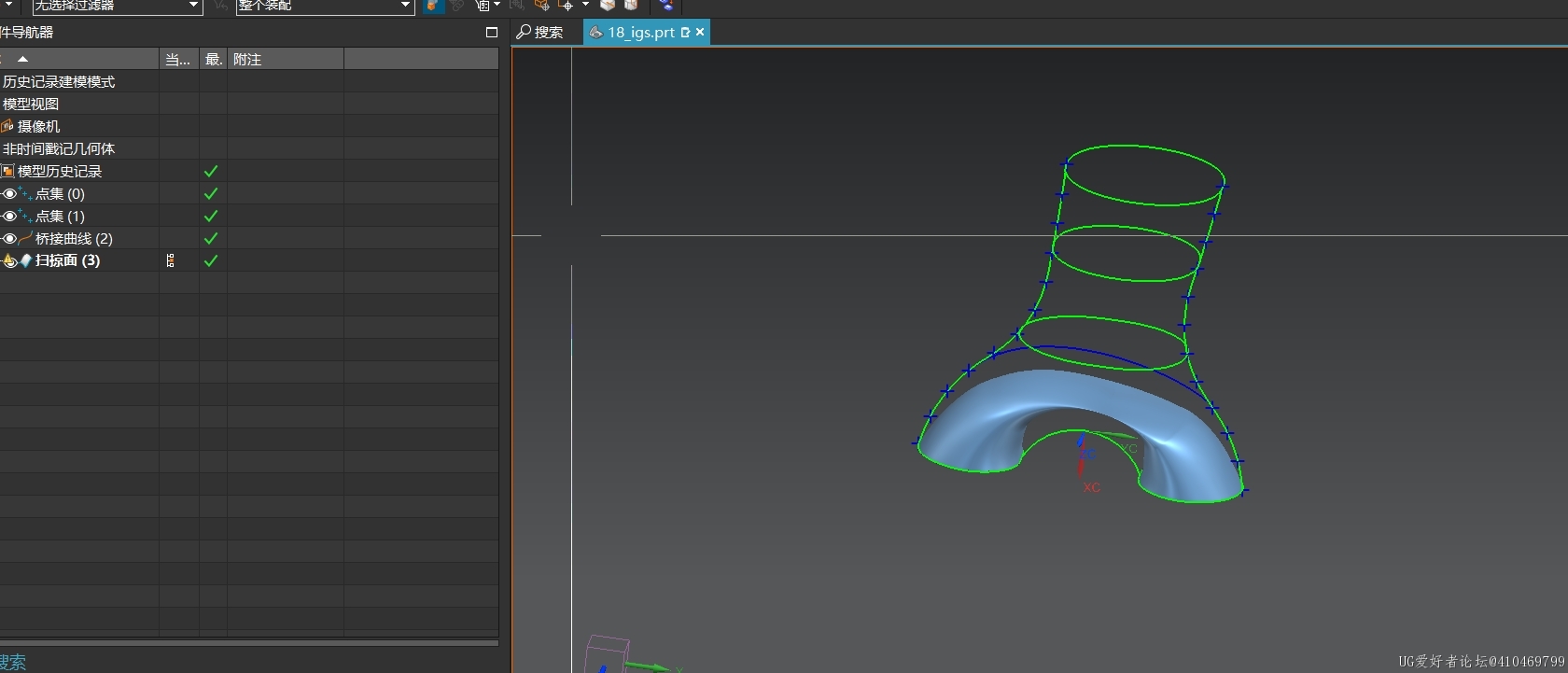The width and height of the screenshot is (1568, 673).
Task: Sort navigator by the name column arrow
Action: tap(22, 59)
